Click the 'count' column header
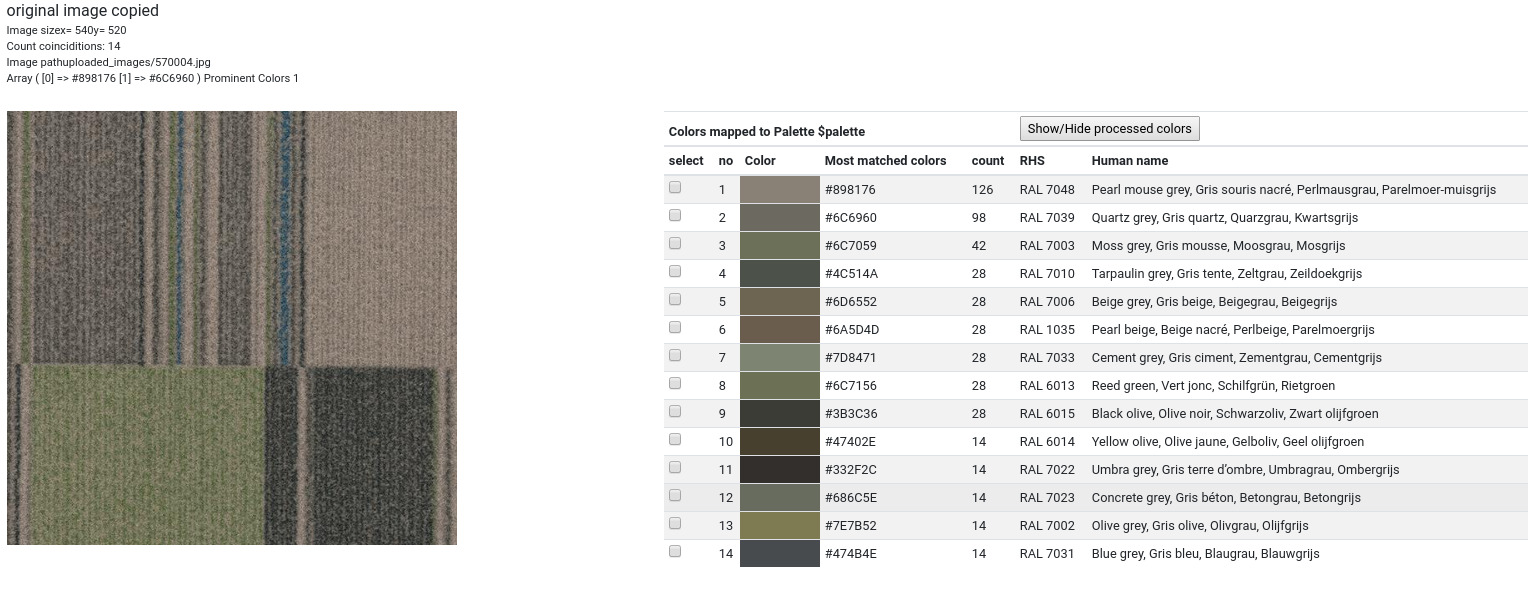Viewport: 1528px width, 599px height. point(987,161)
